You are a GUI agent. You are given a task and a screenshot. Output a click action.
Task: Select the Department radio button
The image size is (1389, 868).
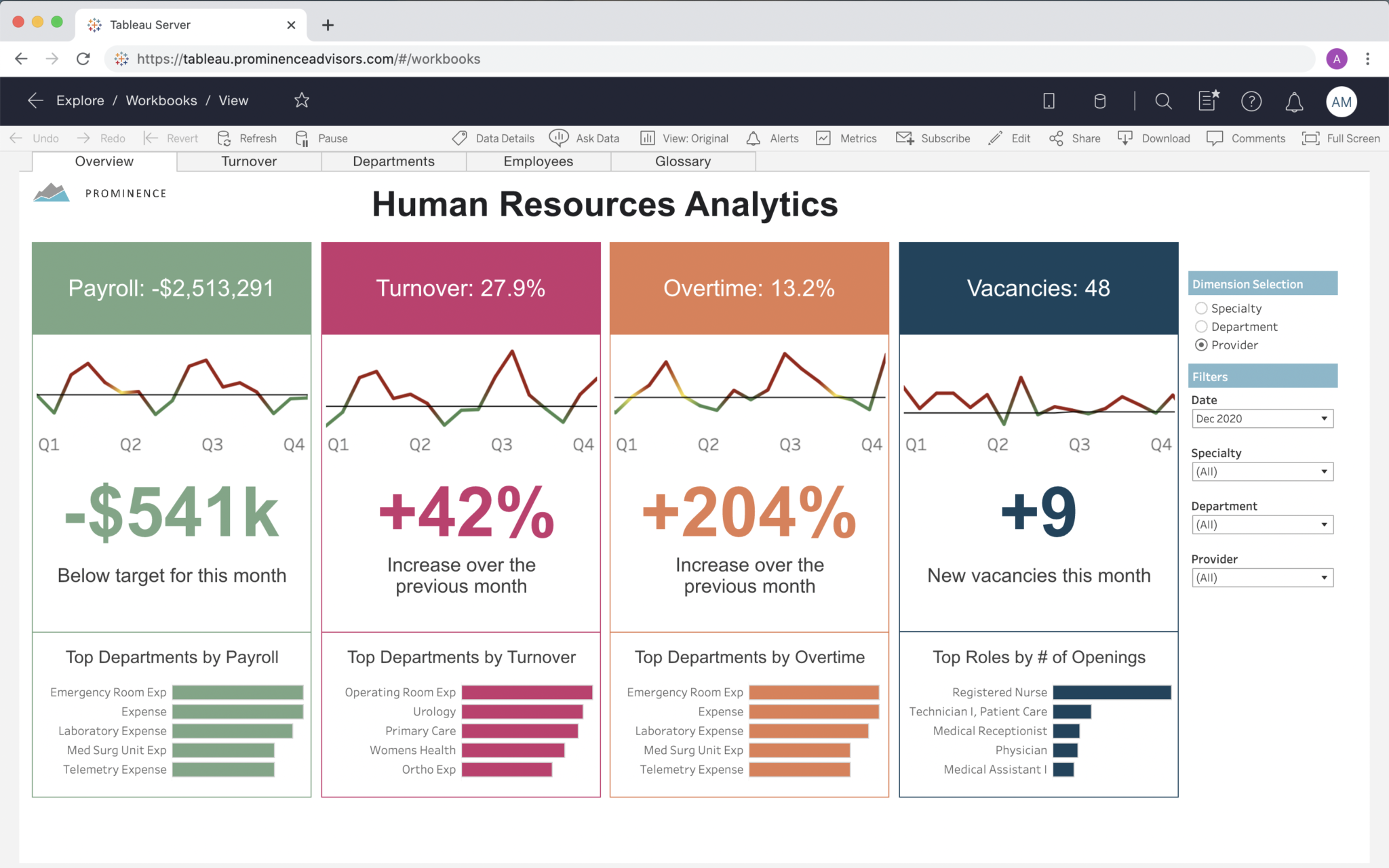pos(1201,327)
